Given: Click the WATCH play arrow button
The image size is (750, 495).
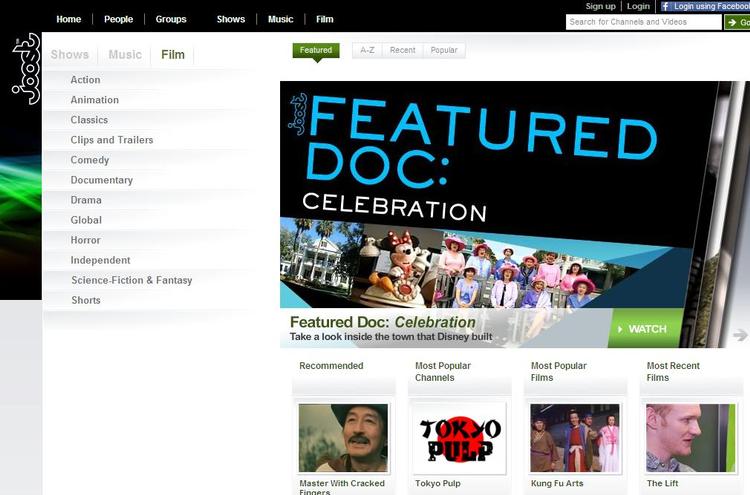Looking at the screenshot, I should (x=645, y=329).
